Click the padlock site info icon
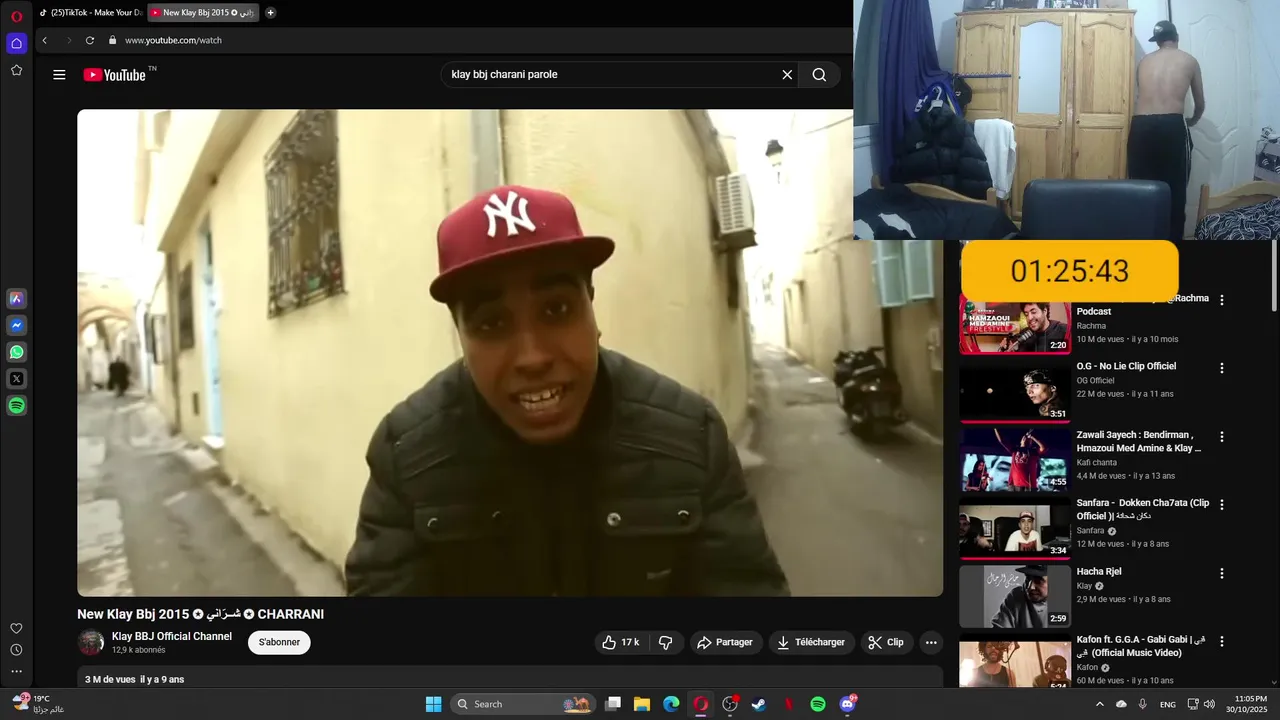Viewport: 1280px width, 720px height. [113, 40]
